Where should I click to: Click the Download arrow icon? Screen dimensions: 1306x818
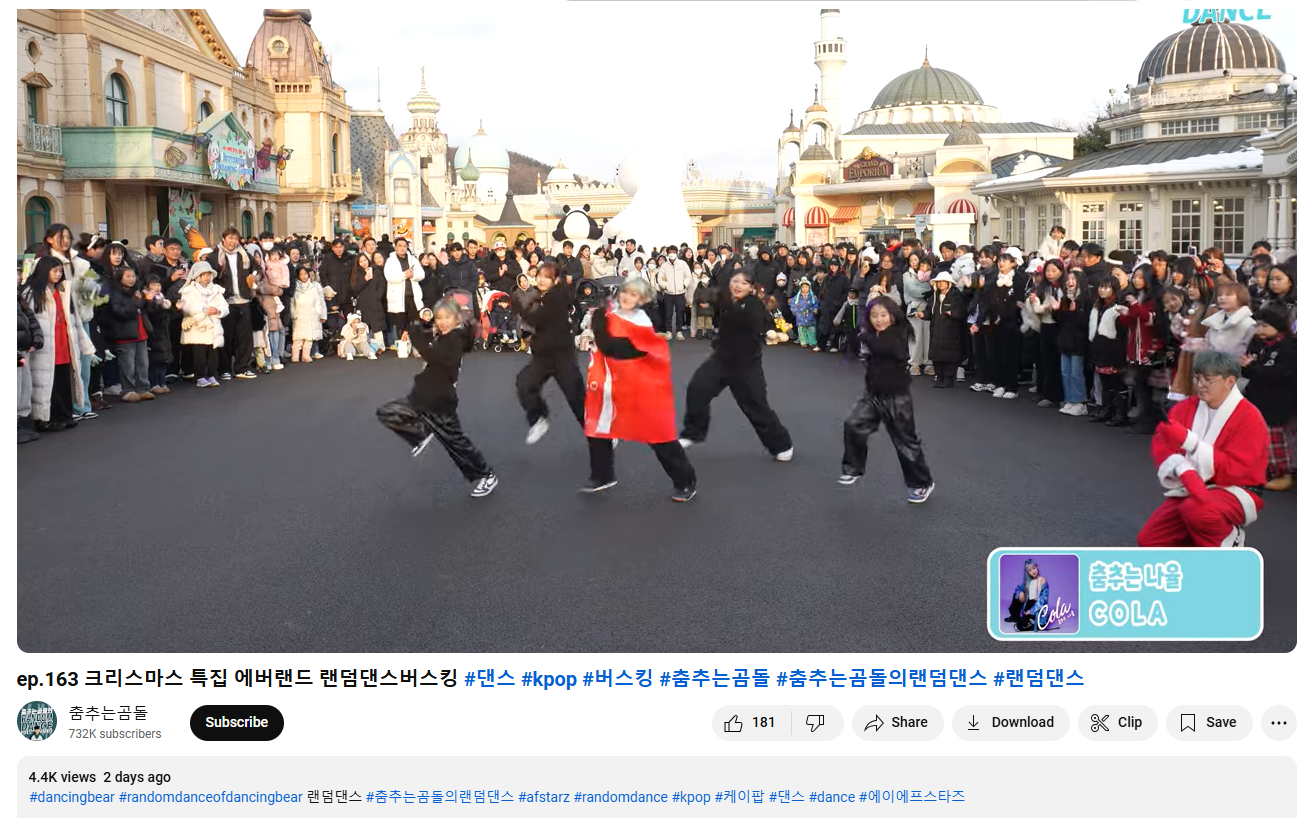(x=973, y=723)
